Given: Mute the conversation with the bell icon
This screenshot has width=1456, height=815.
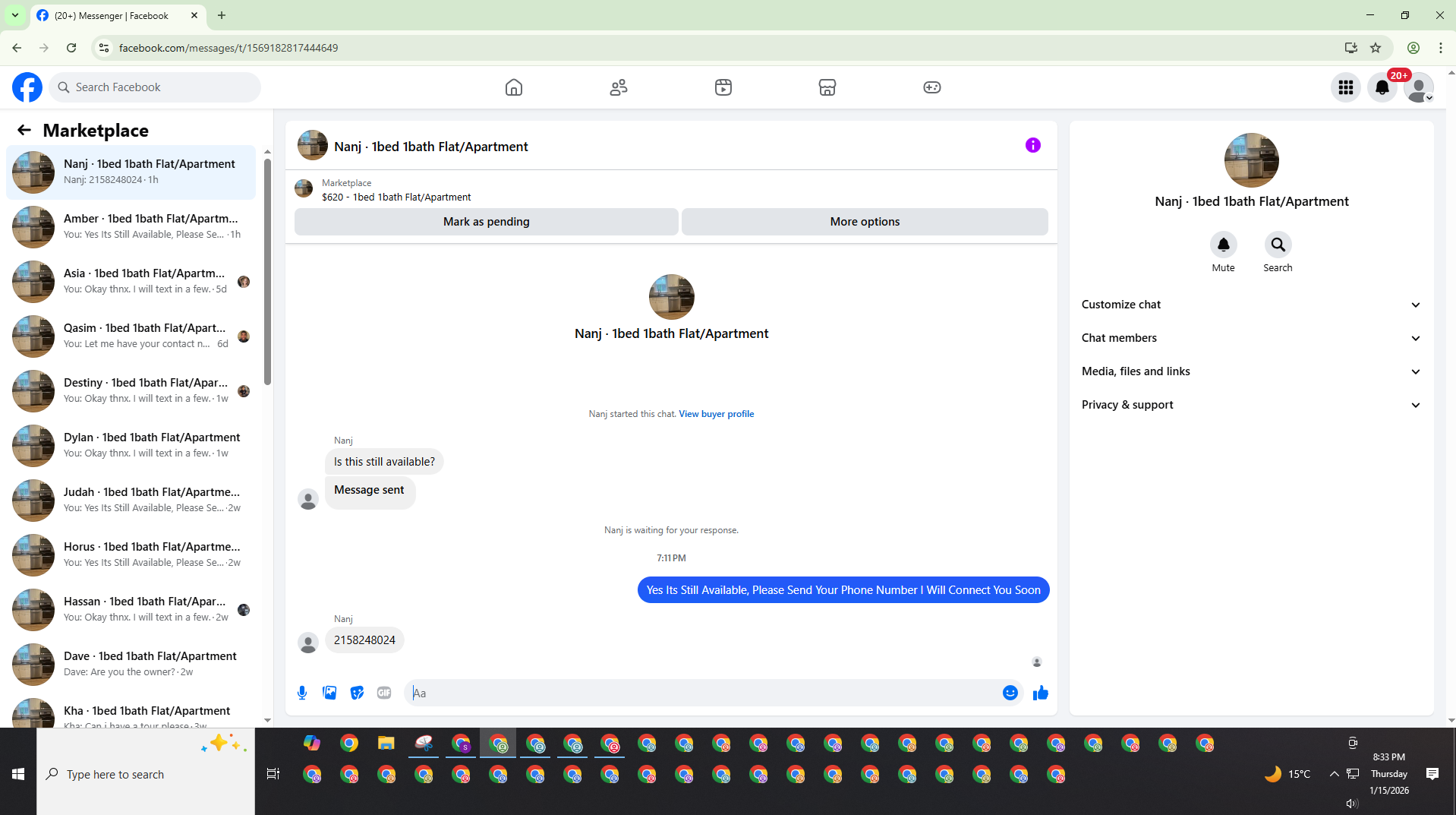Looking at the screenshot, I should pyautogui.click(x=1224, y=245).
